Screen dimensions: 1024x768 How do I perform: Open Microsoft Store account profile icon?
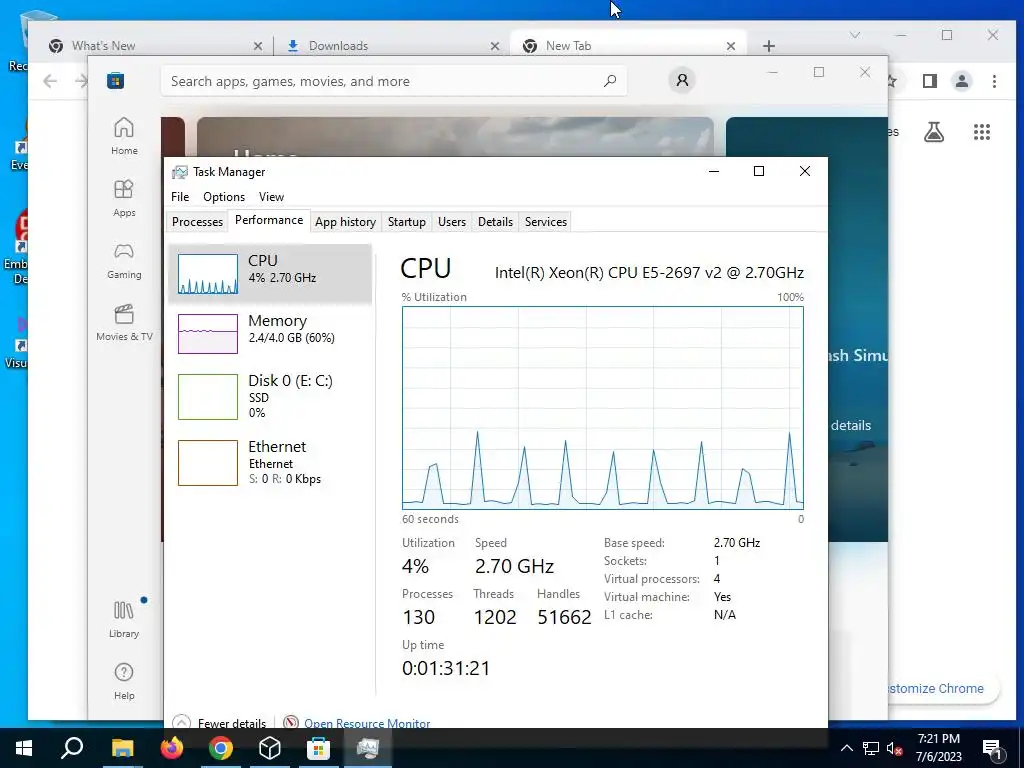tap(682, 80)
